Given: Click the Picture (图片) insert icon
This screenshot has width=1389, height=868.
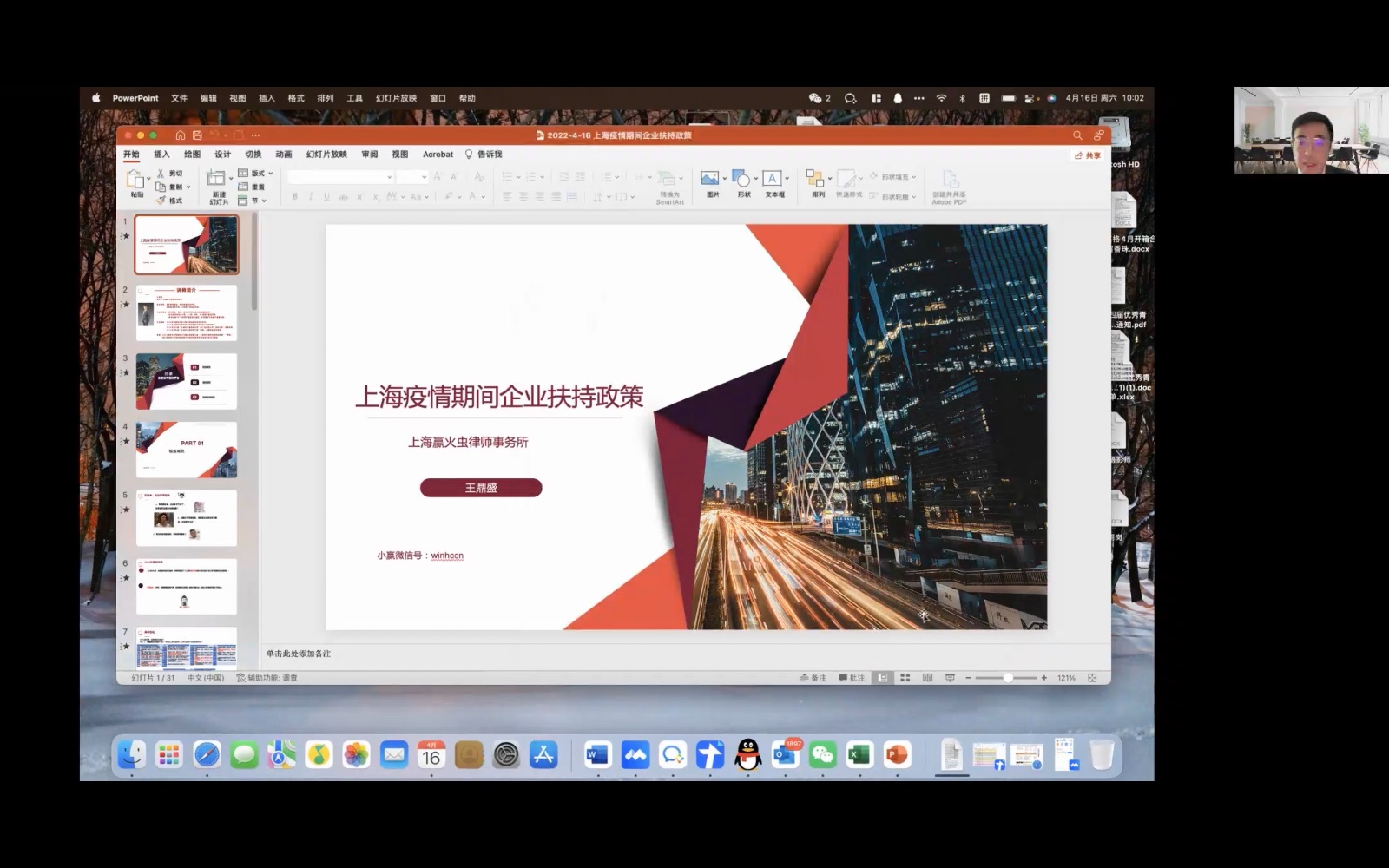Looking at the screenshot, I should pos(710,179).
